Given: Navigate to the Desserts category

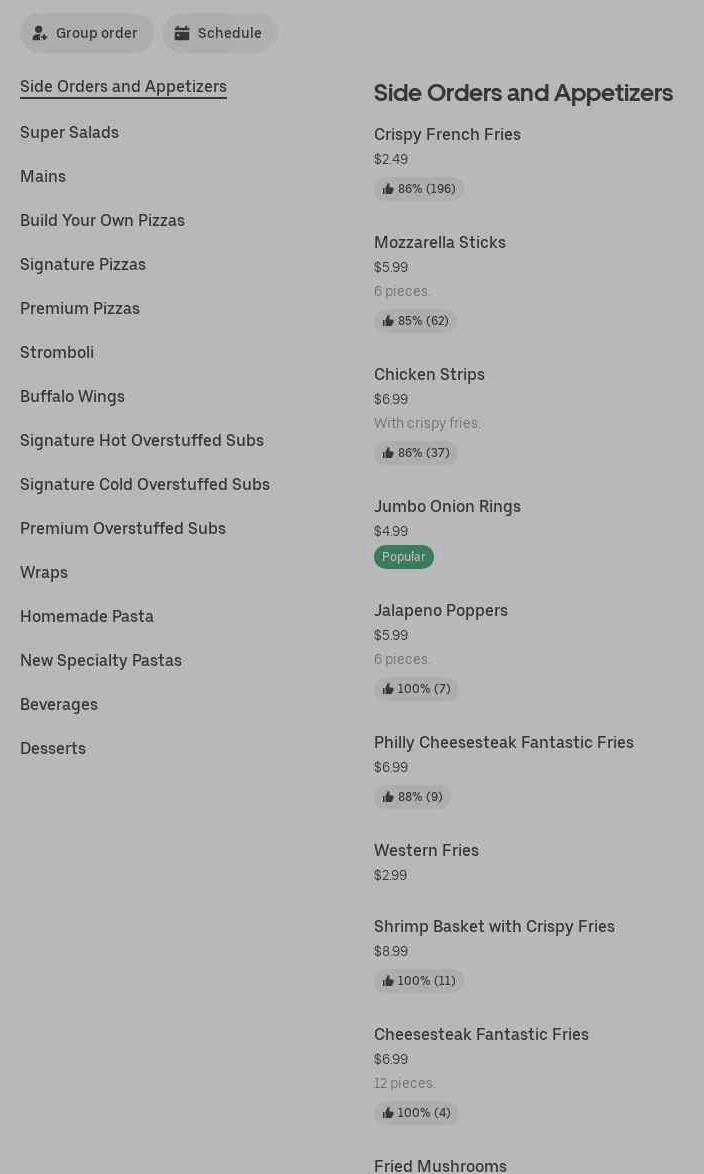Looking at the screenshot, I should 53,748.
